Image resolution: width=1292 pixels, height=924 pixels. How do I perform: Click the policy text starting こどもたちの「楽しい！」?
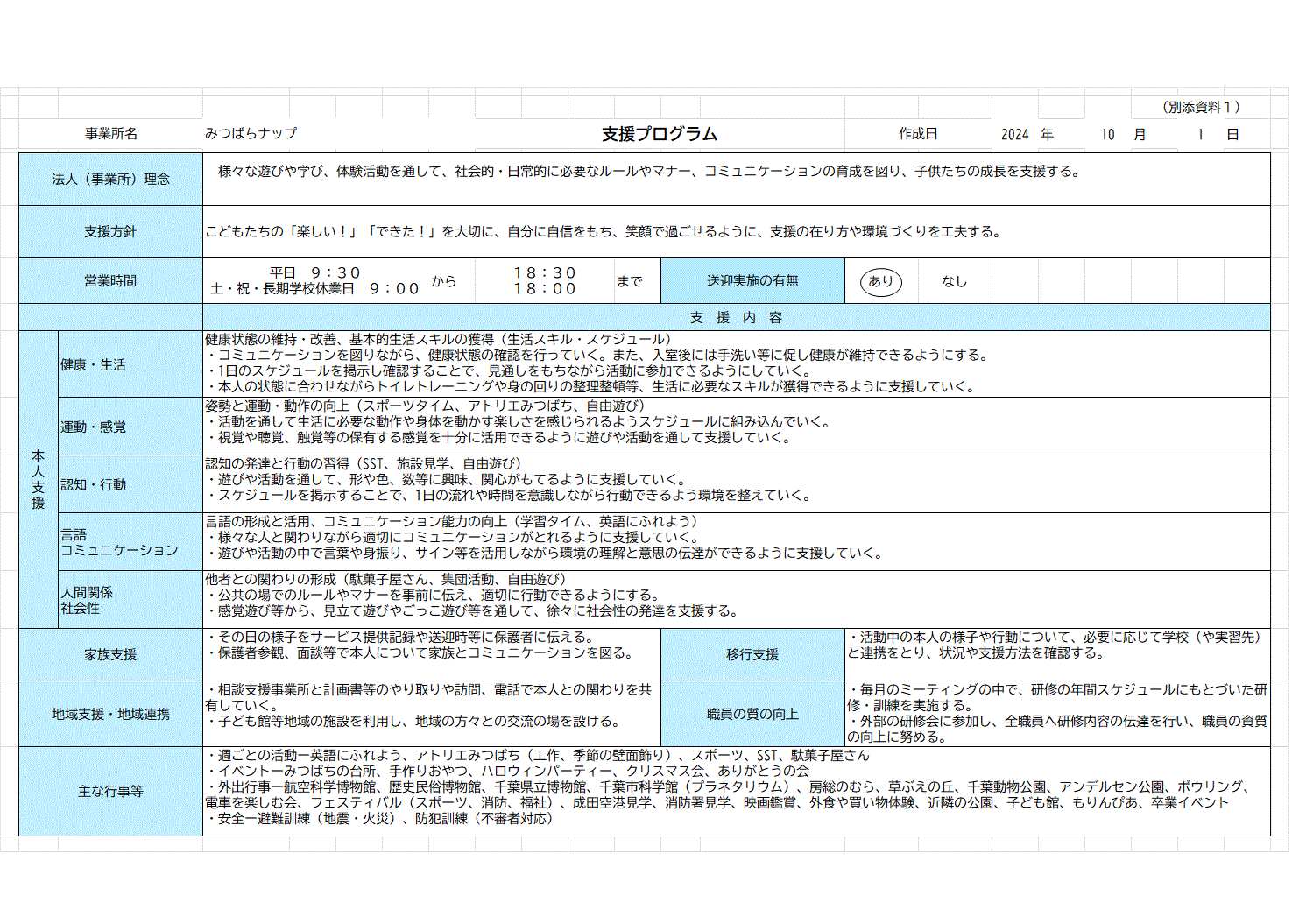[604, 232]
